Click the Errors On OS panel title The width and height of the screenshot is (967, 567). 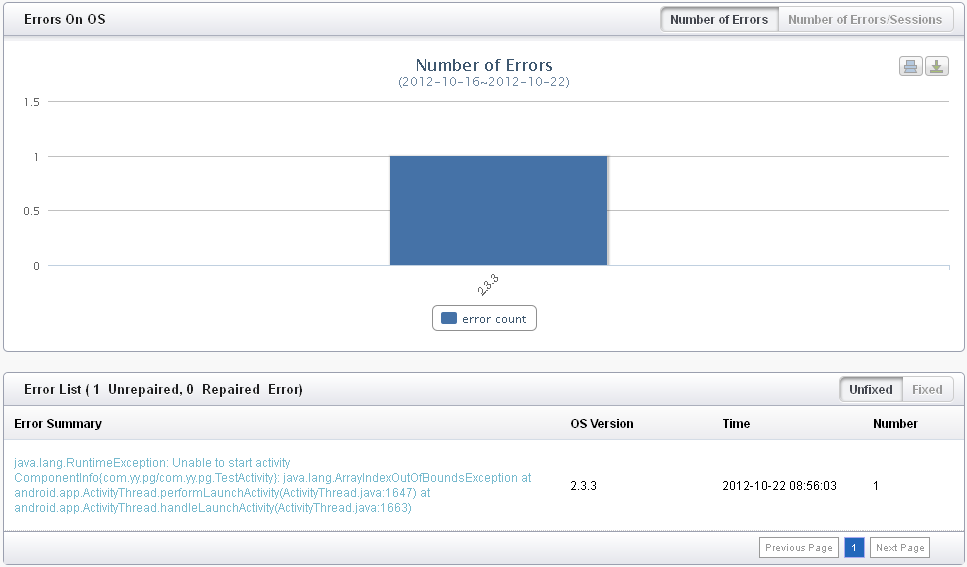point(65,20)
